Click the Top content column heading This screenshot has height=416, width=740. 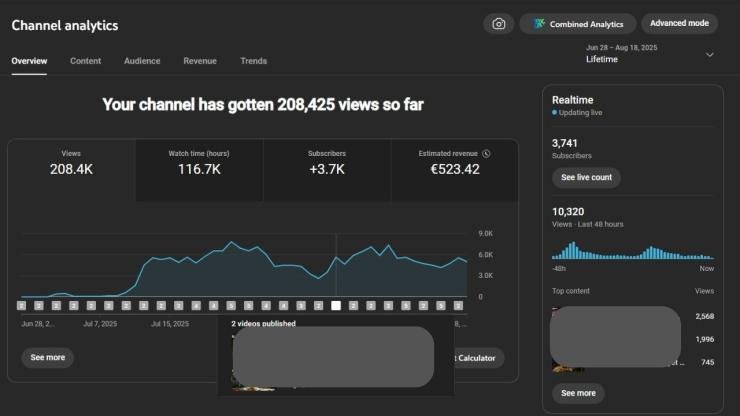571,291
